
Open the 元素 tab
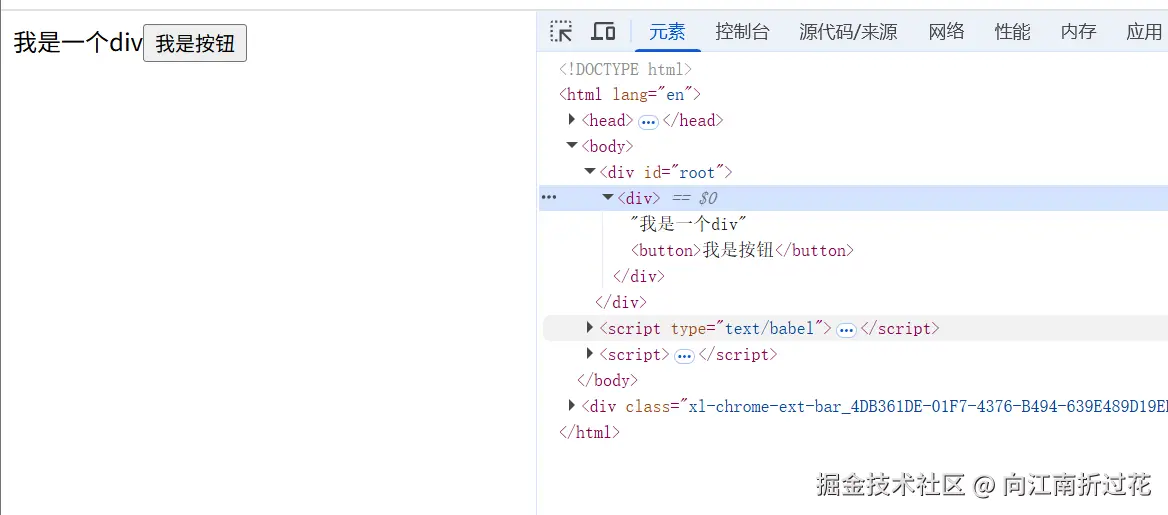click(667, 31)
